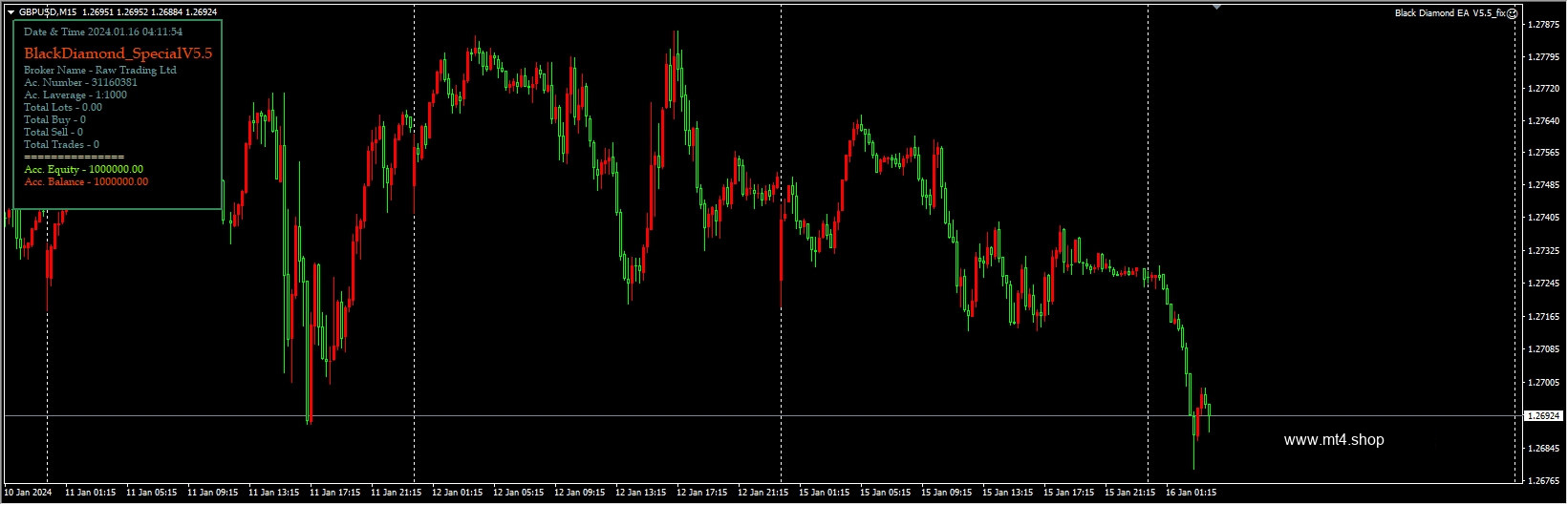Click the Date & Time 2024.01.16 line

[103, 32]
